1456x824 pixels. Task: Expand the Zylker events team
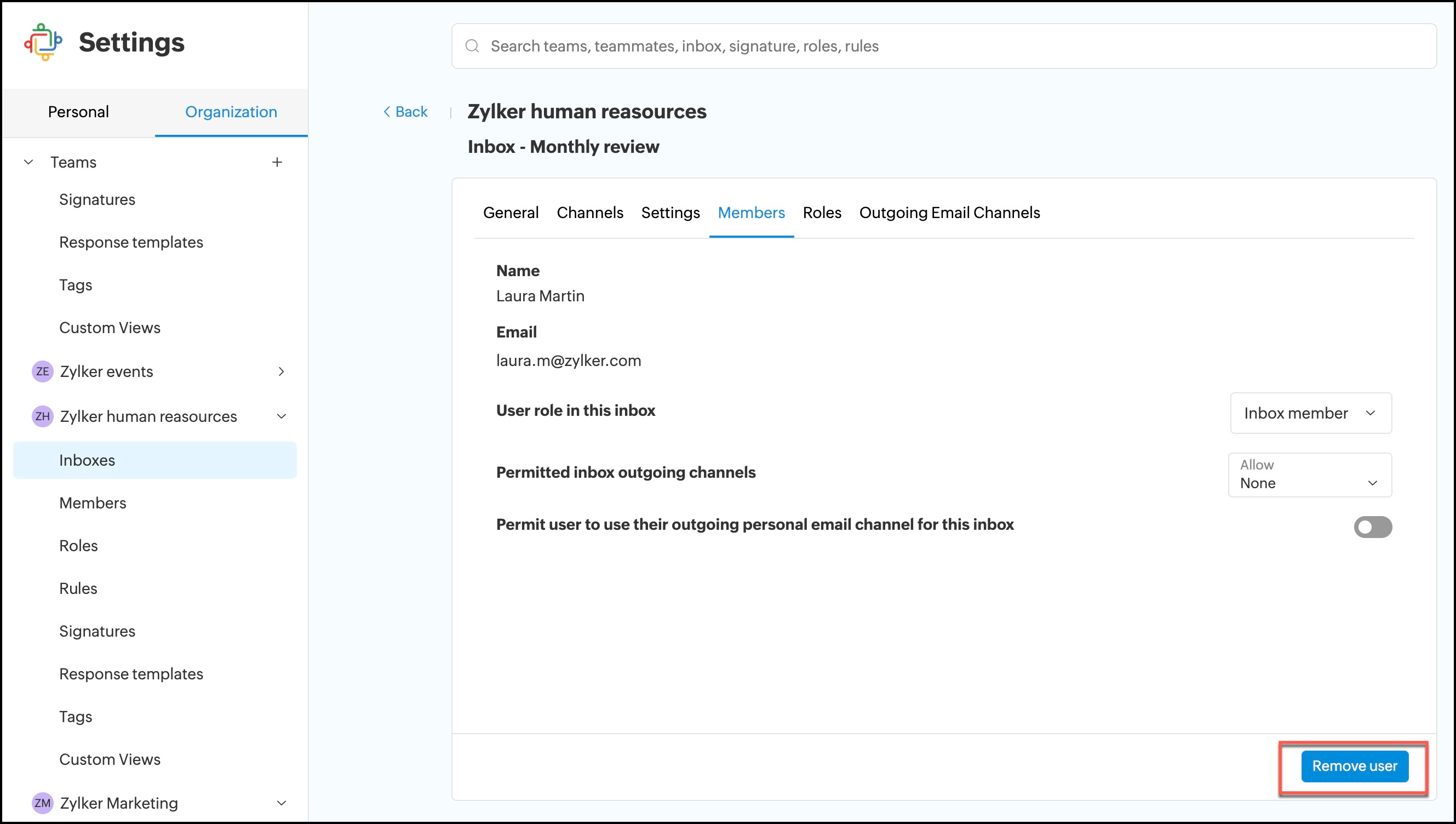pos(281,371)
